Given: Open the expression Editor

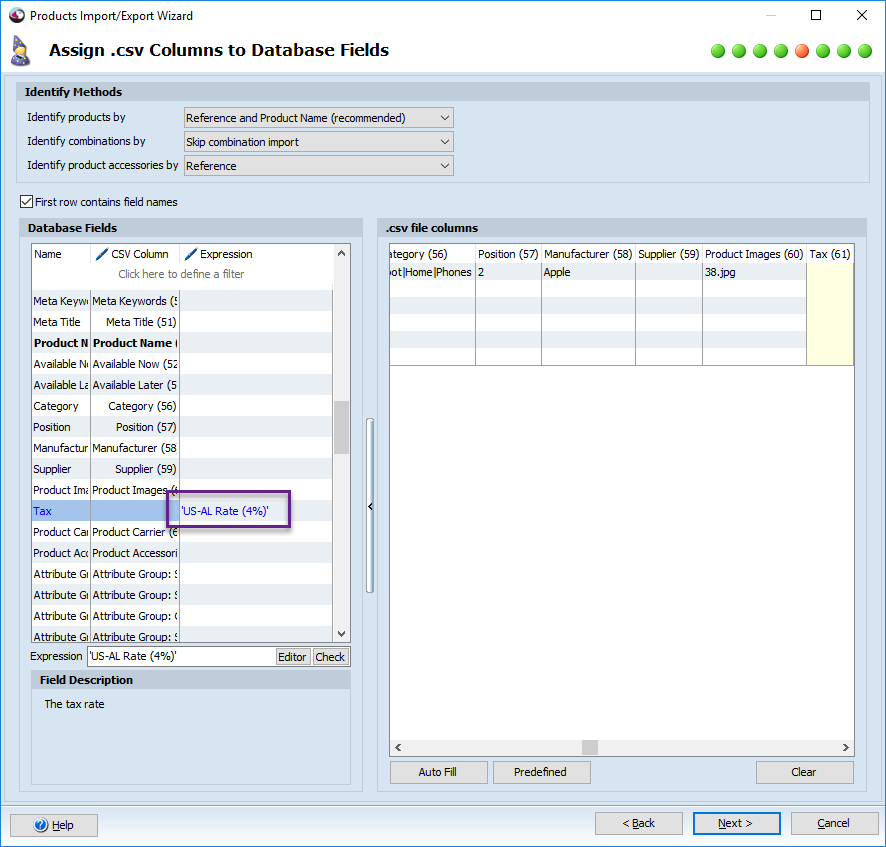Looking at the screenshot, I should coord(292,657).
